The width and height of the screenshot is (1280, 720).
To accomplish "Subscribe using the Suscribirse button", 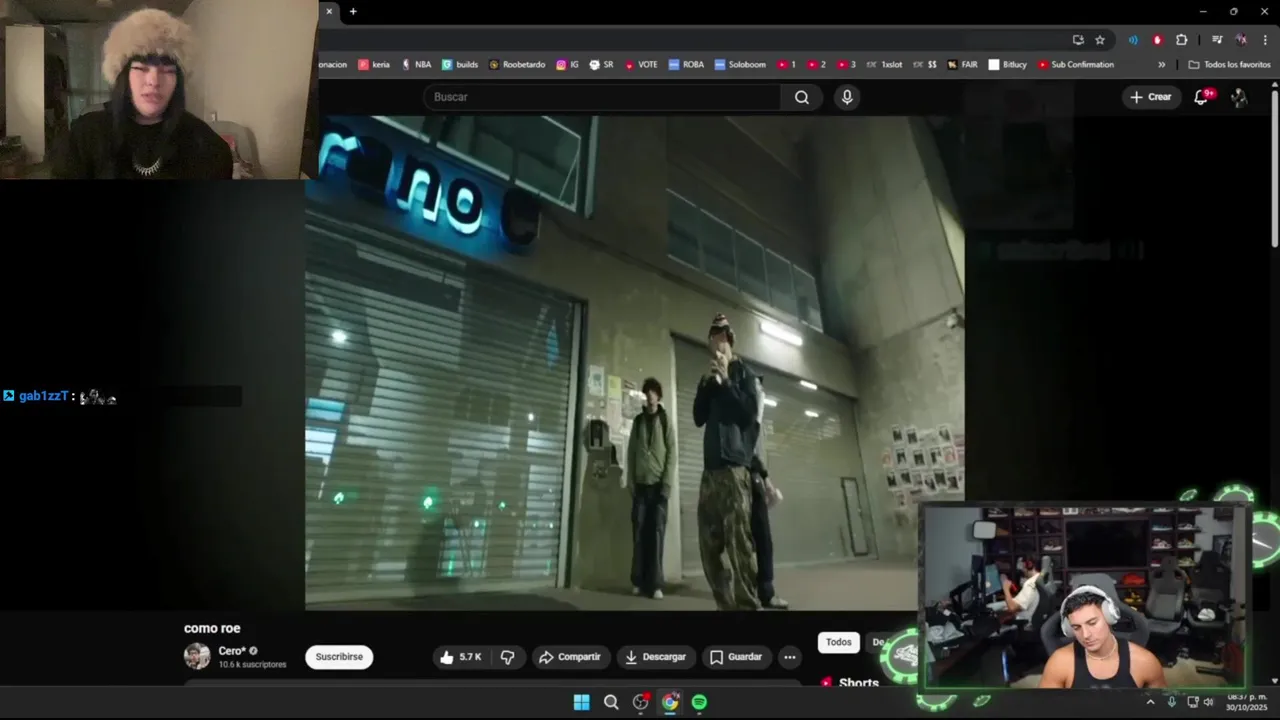I will tap(339, 657).
